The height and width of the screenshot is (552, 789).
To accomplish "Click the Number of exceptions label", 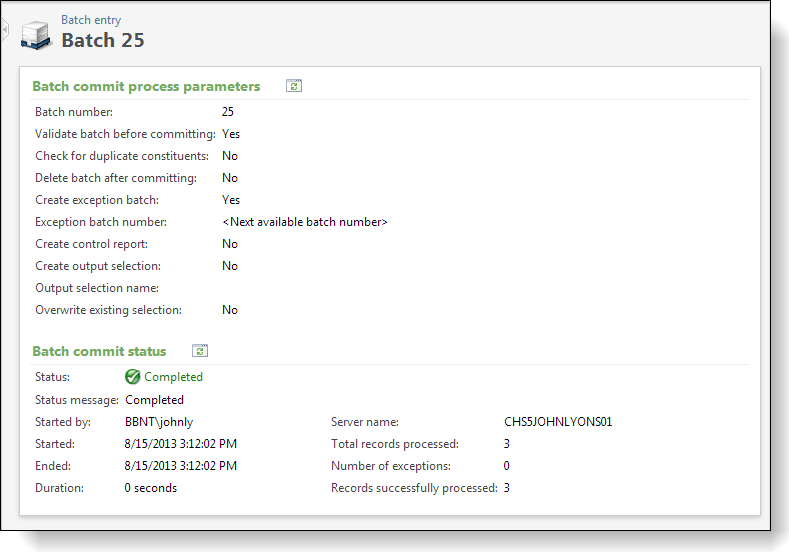I will click(391, 466).
